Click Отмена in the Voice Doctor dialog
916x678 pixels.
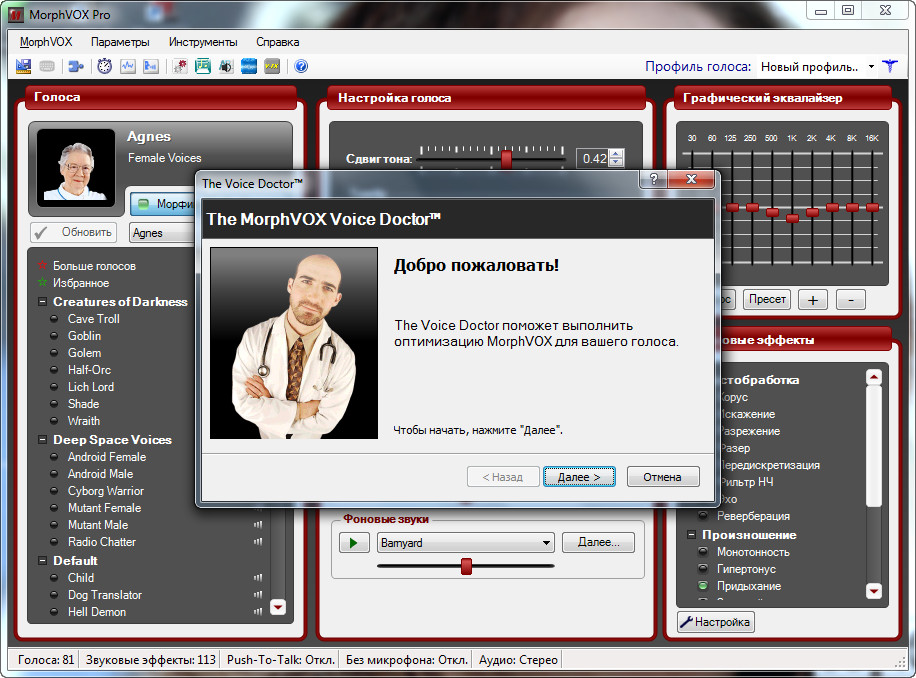[x=662, y=477]
